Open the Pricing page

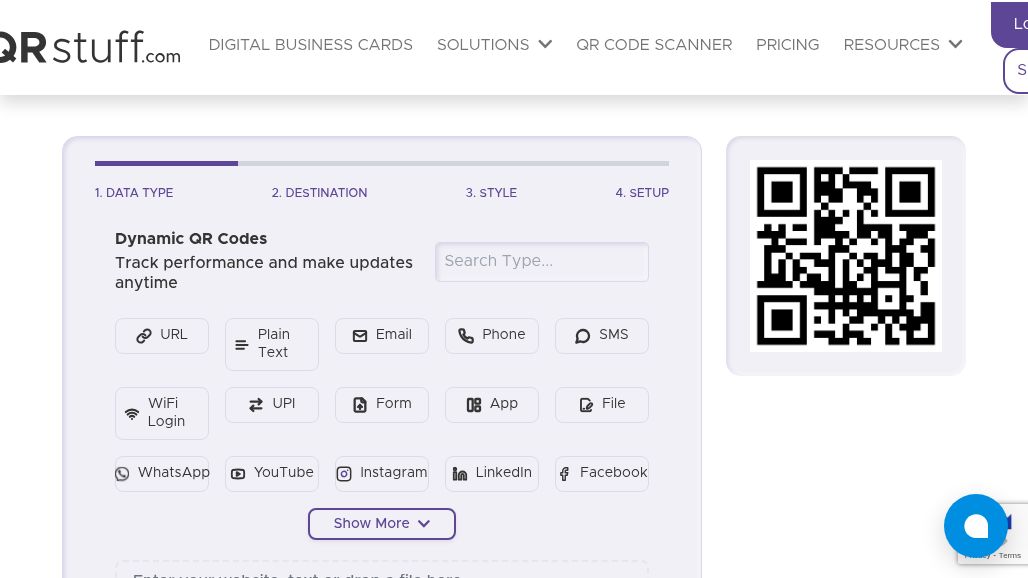pyautogui.click(x=787, y=45)
